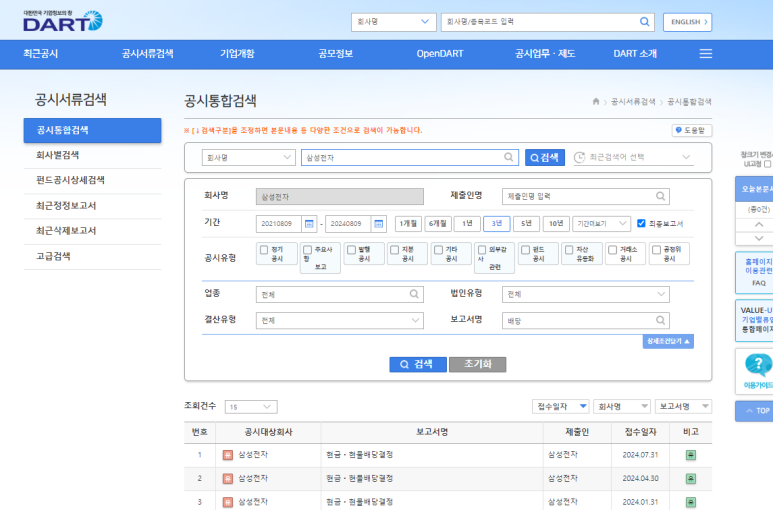This screenshot has height=510, width=773.
Task: Open 기간더보기 dropdown
Action: (x=601, y=224)
